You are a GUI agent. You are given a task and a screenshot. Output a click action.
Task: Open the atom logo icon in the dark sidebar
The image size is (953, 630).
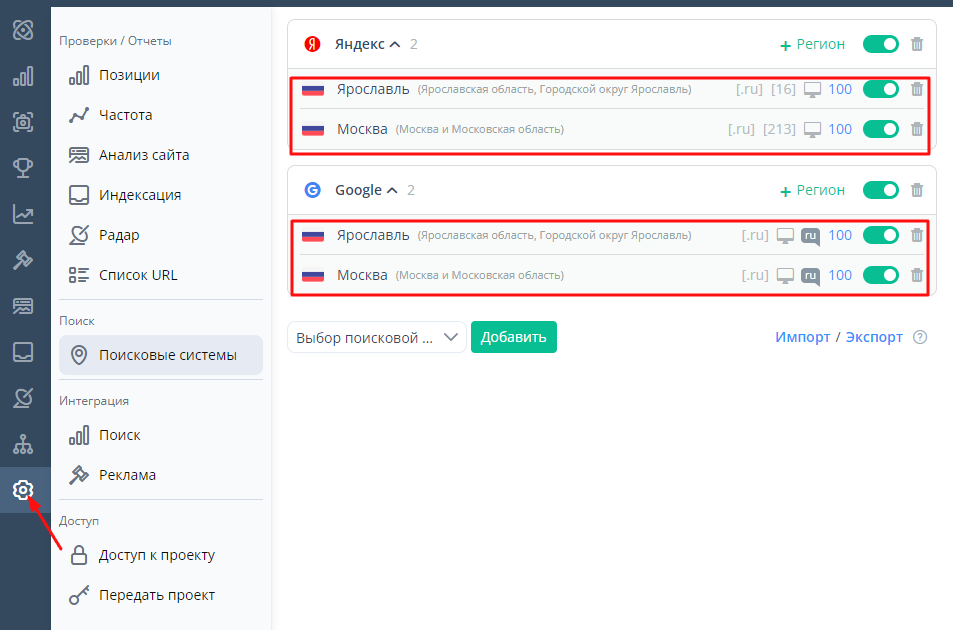pyautogui.click(x=23, y=29)
